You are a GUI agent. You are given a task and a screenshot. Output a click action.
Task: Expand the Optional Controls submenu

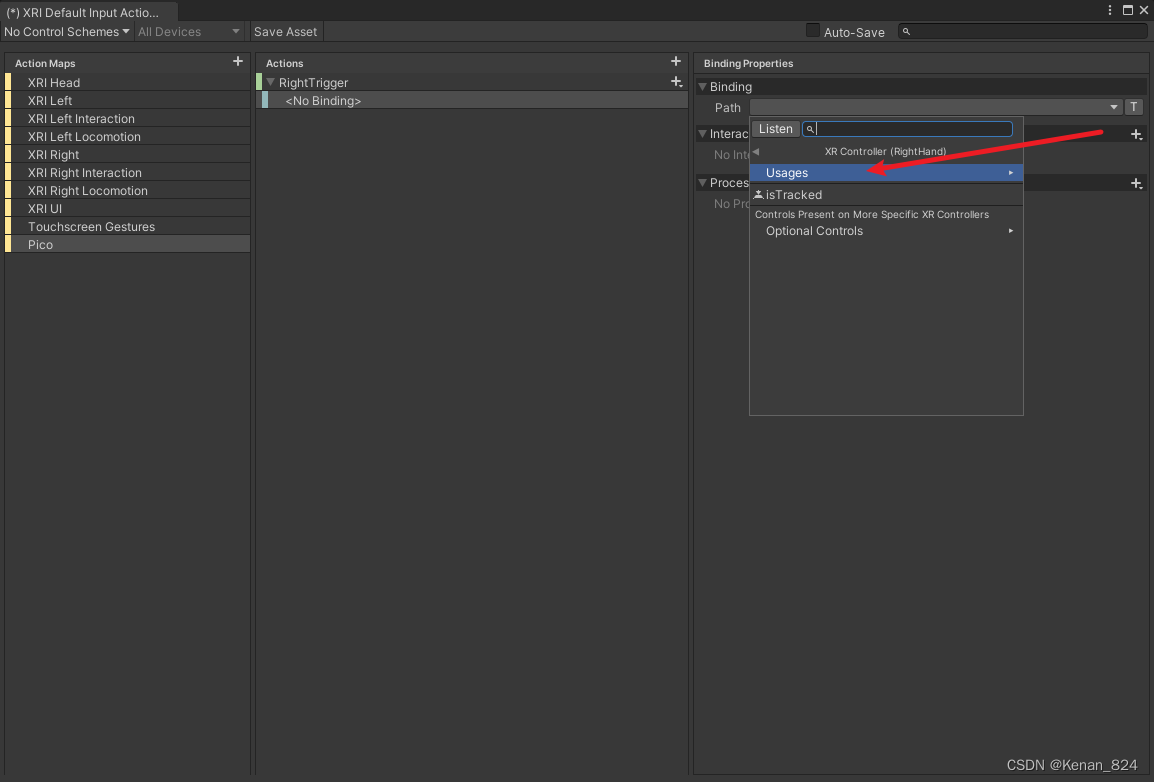[813, 230]
